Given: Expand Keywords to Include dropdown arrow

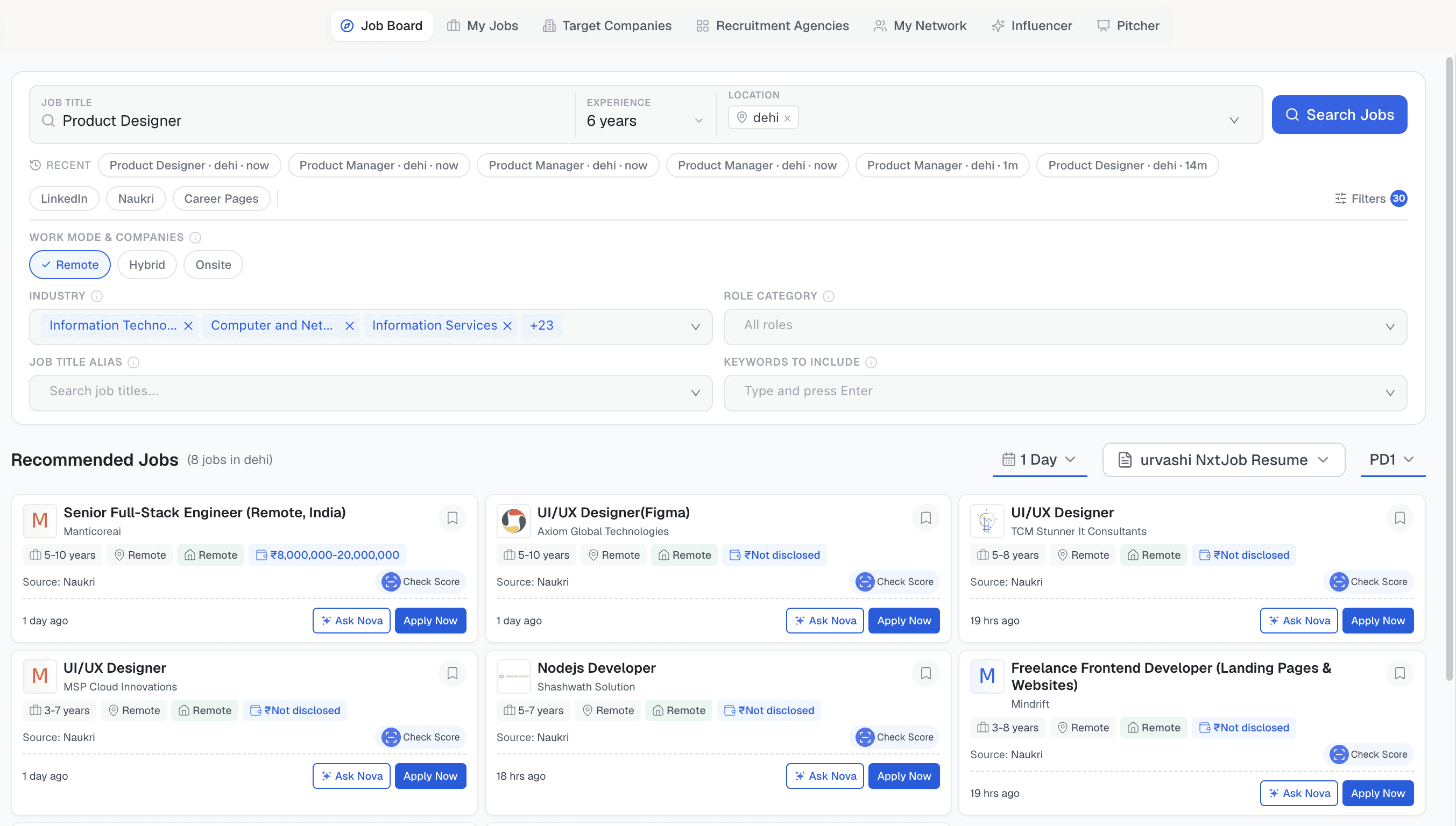Looking at the screenshot, I should pos(1390,393).
